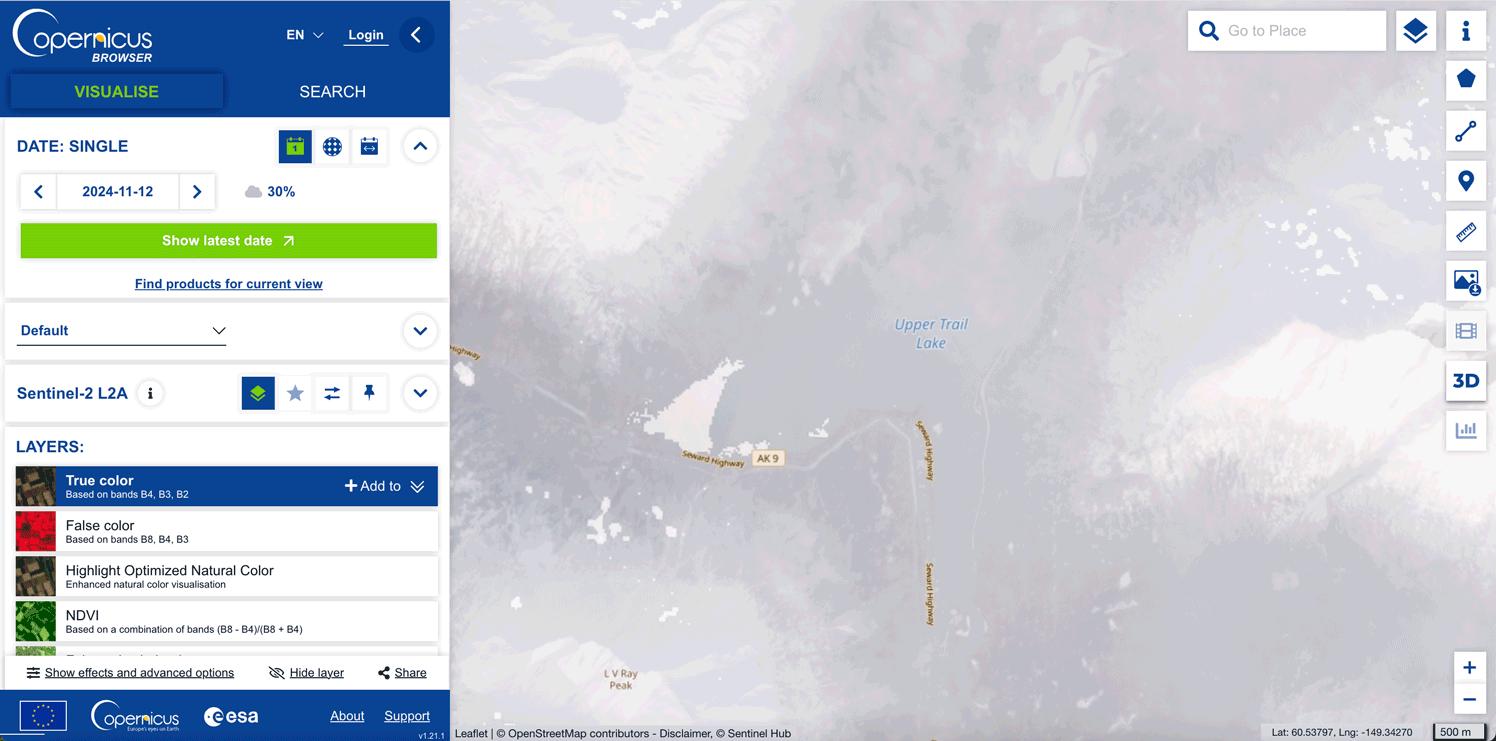Select the draw area of interest polygon tool
This screenshot has width=1496, height=741.
(1466, 79)
